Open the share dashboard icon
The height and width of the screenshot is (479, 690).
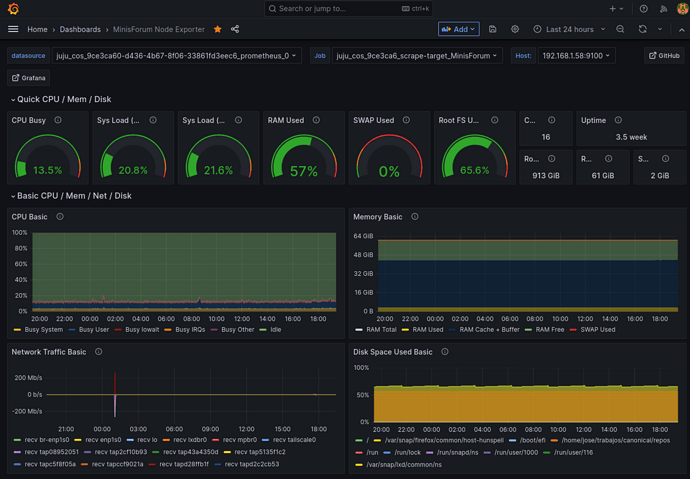point(235,29)
